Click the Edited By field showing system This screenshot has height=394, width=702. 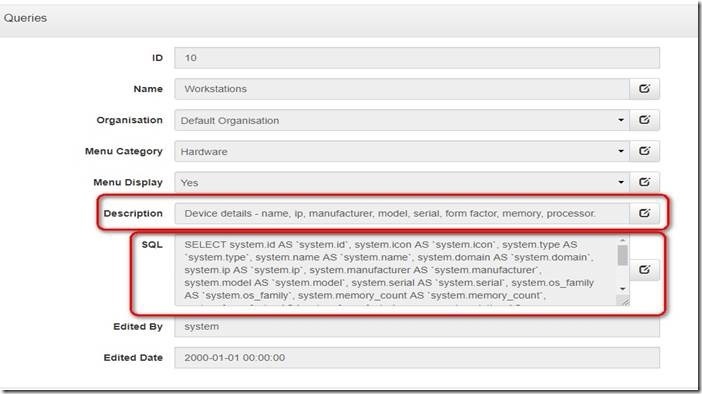click(x=417, y=326)
